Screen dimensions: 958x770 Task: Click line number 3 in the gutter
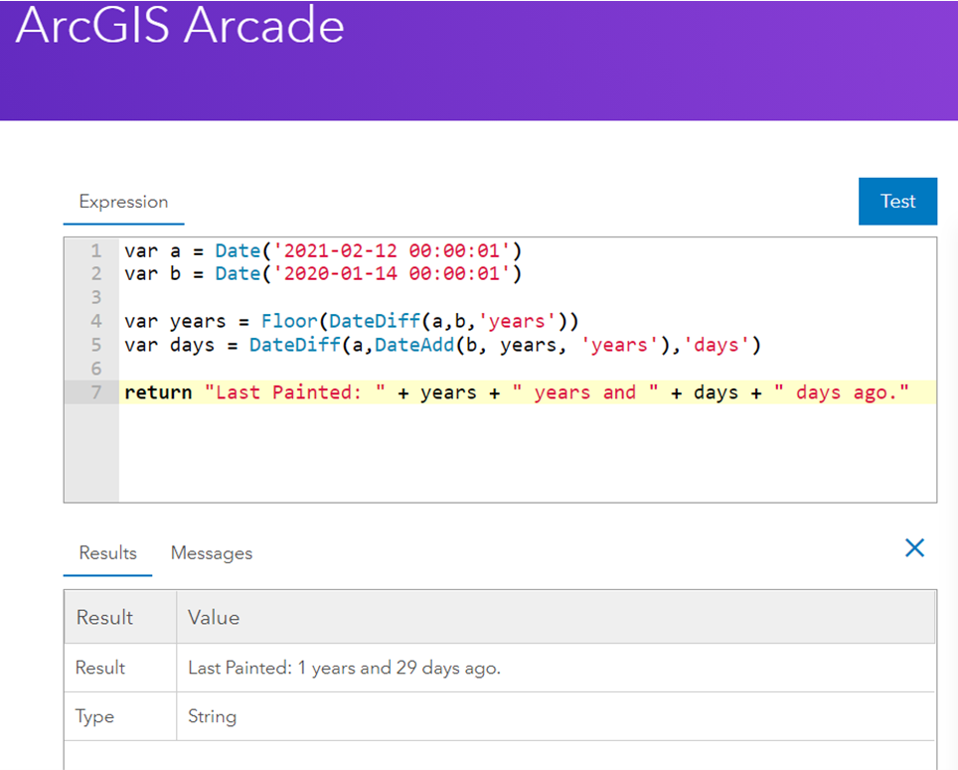tap(96, 298)
